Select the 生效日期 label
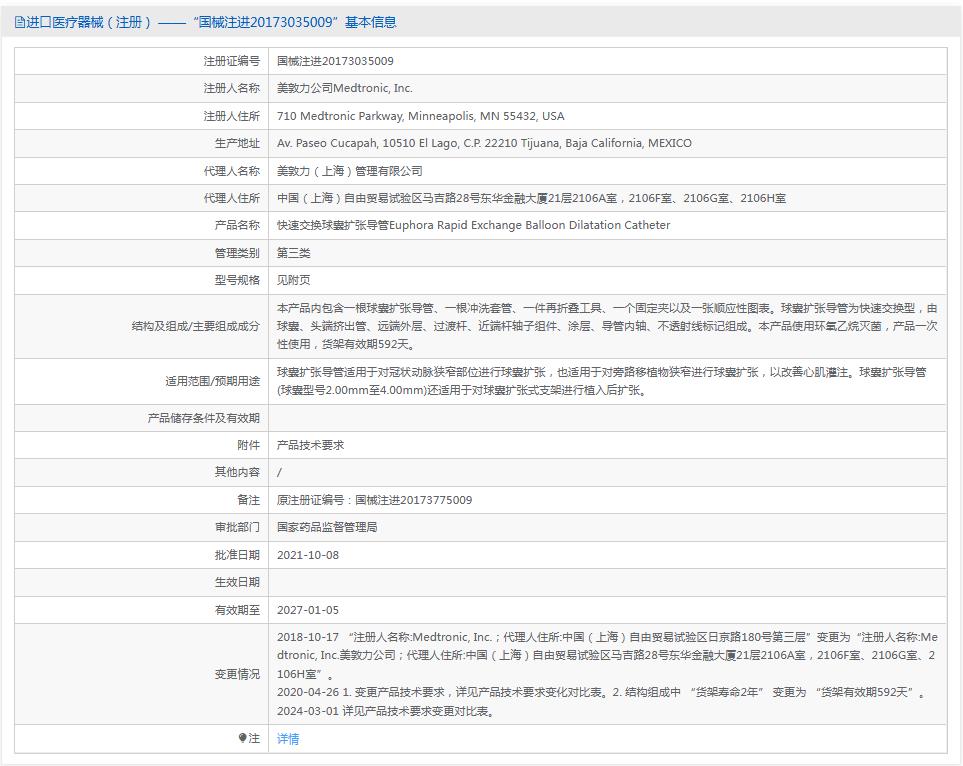This screenshot has width=963, height=766. [x=237, y=582]
